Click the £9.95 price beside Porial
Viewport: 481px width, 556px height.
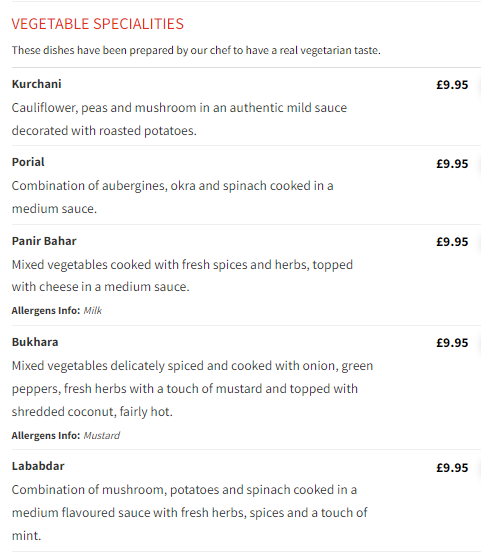(x=452, y=163)
